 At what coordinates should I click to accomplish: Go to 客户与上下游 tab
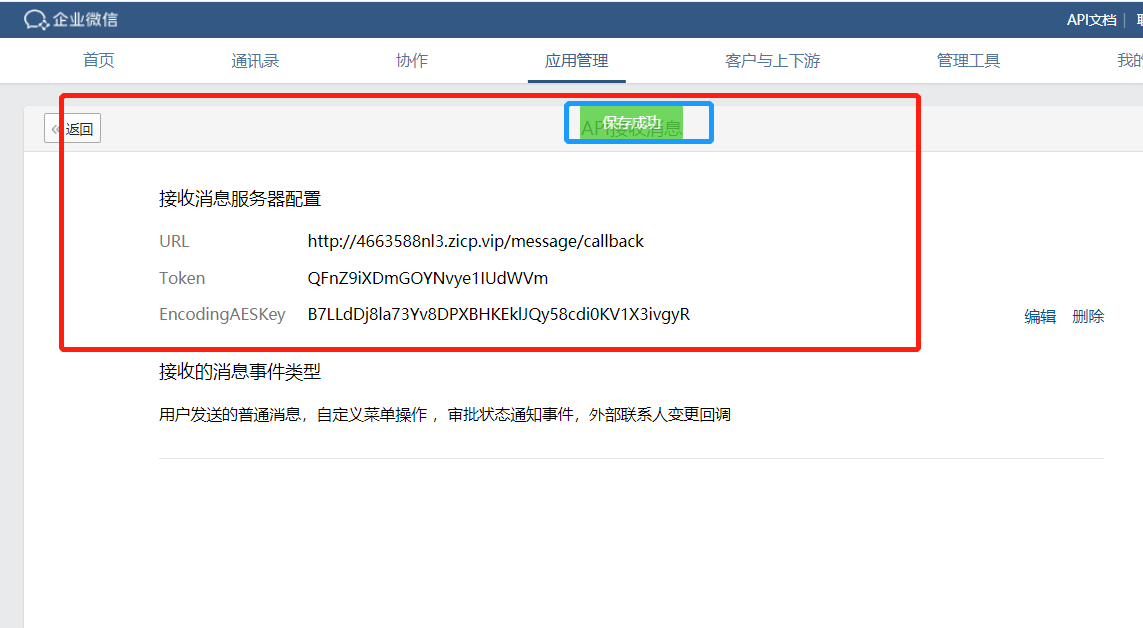773,60
